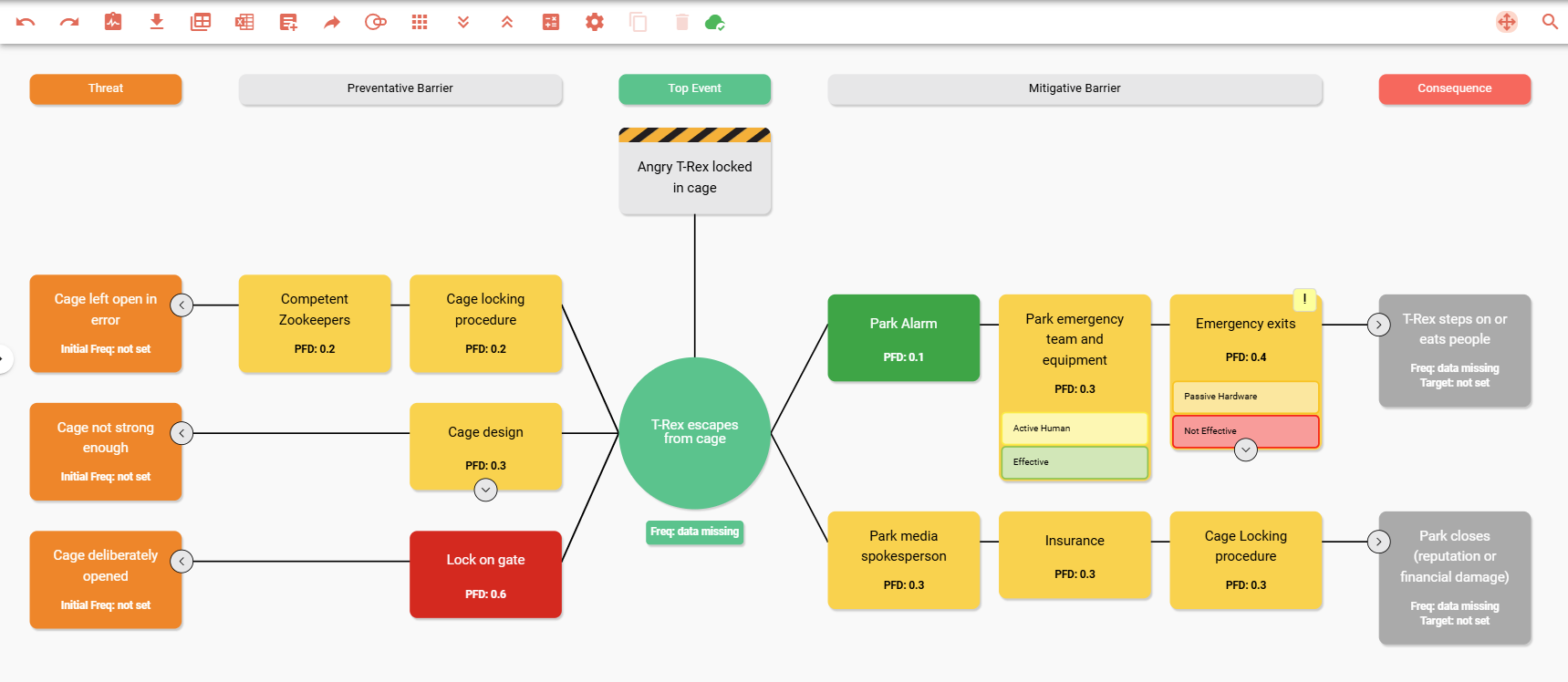Image resolution: width=1568 pixels, height=682 pixels.
Task: Click the redo arrow in the toolbar
Action: pos(69,22)
